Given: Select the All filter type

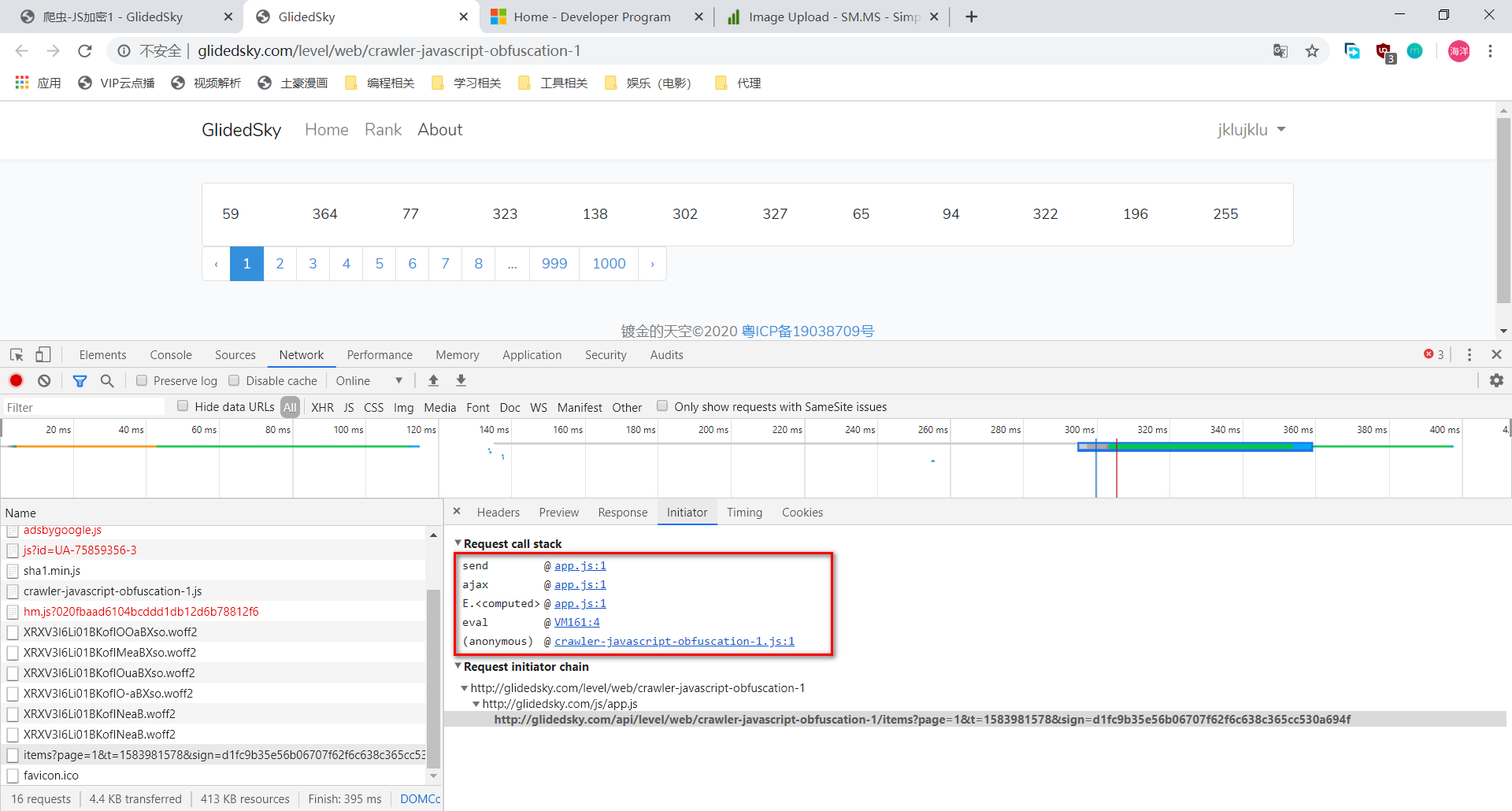Looking at the screenshot, I should click(x=291, y=407).
